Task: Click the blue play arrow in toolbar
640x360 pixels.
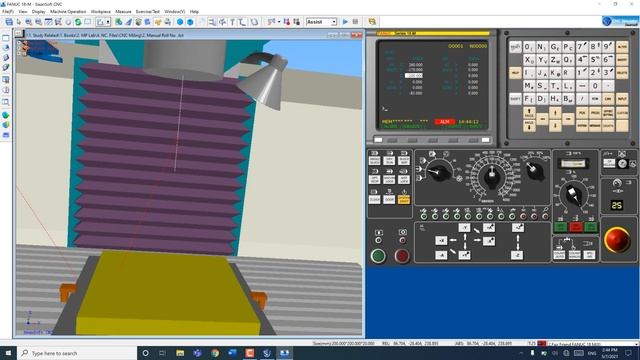Action: [x=345, y=22]
